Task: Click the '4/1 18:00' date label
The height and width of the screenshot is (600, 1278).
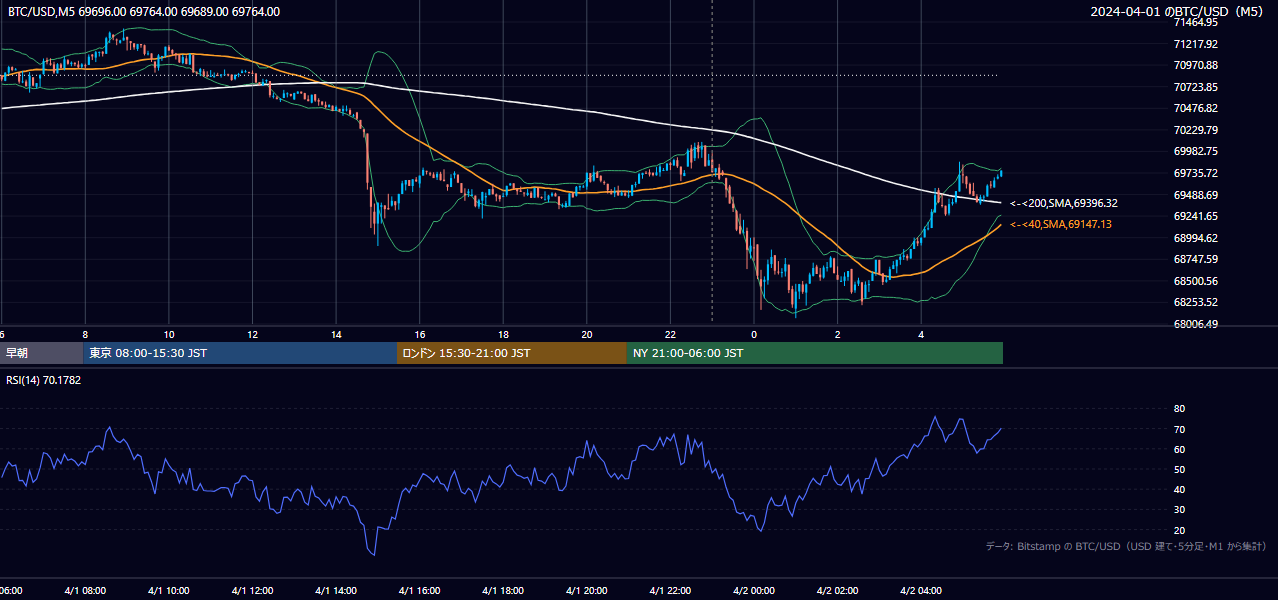Action: click(503, 591)
